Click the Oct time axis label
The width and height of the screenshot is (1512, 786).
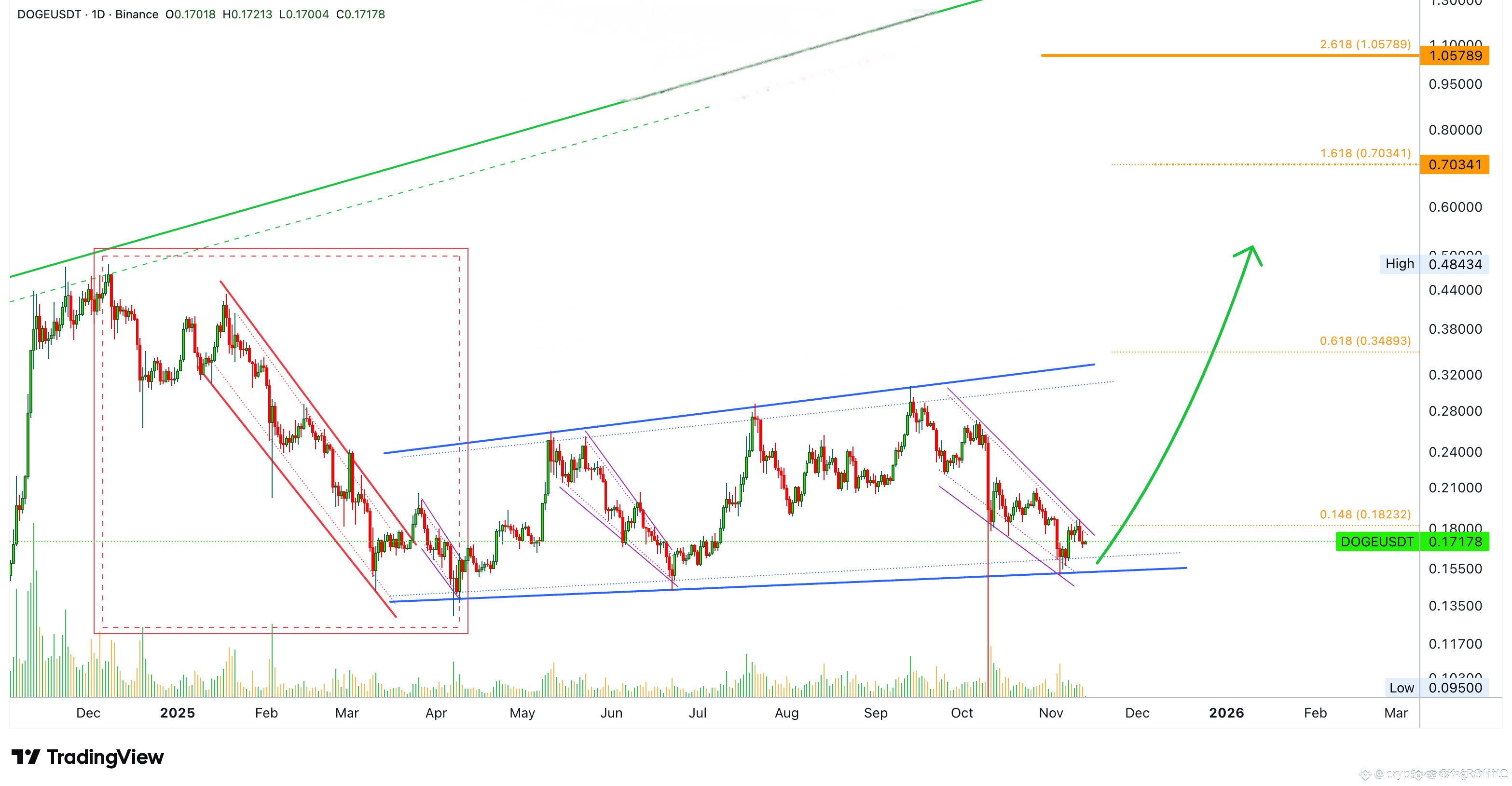coord(962,713)
